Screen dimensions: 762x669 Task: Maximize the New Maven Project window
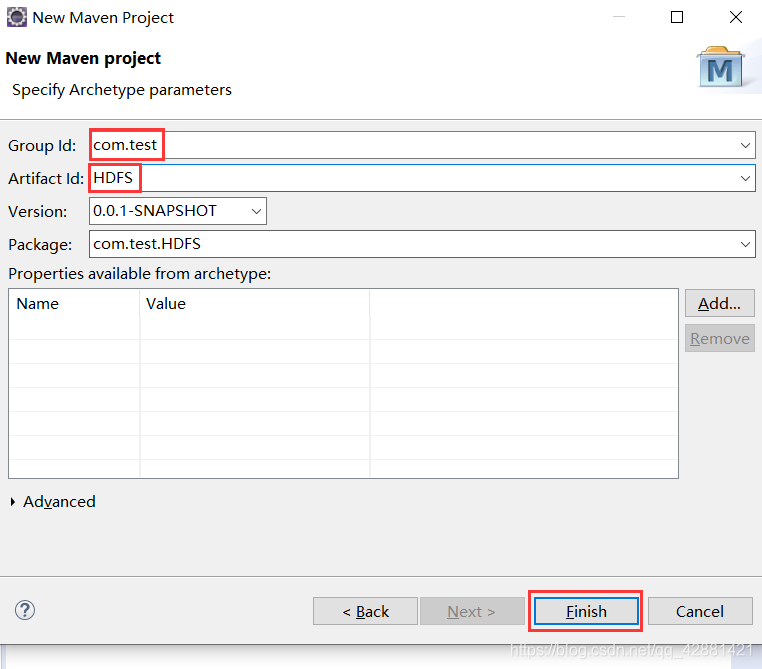tap(677, 17)
